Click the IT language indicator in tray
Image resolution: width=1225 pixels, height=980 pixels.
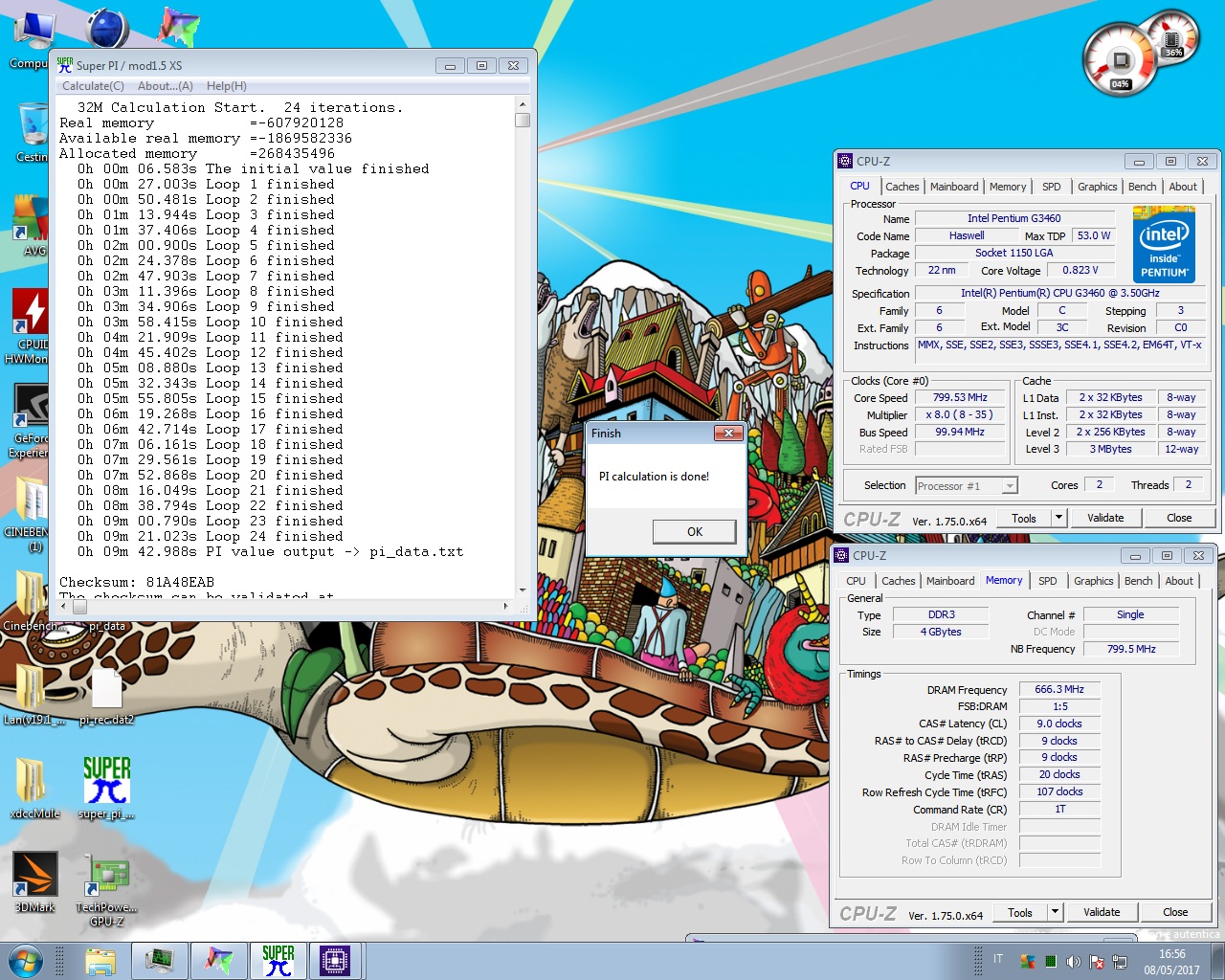[x=998, y=959]
